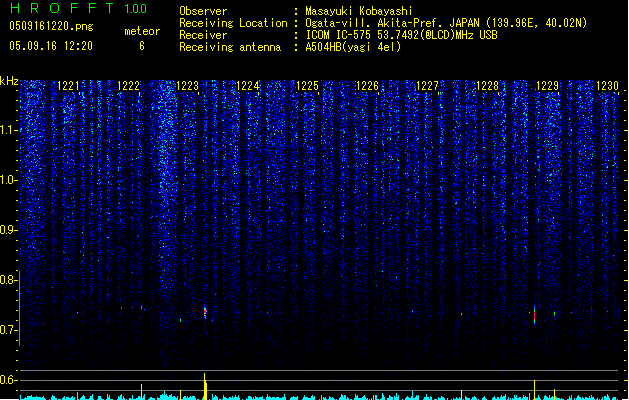Click the HROFFT title text

point(62,8)
